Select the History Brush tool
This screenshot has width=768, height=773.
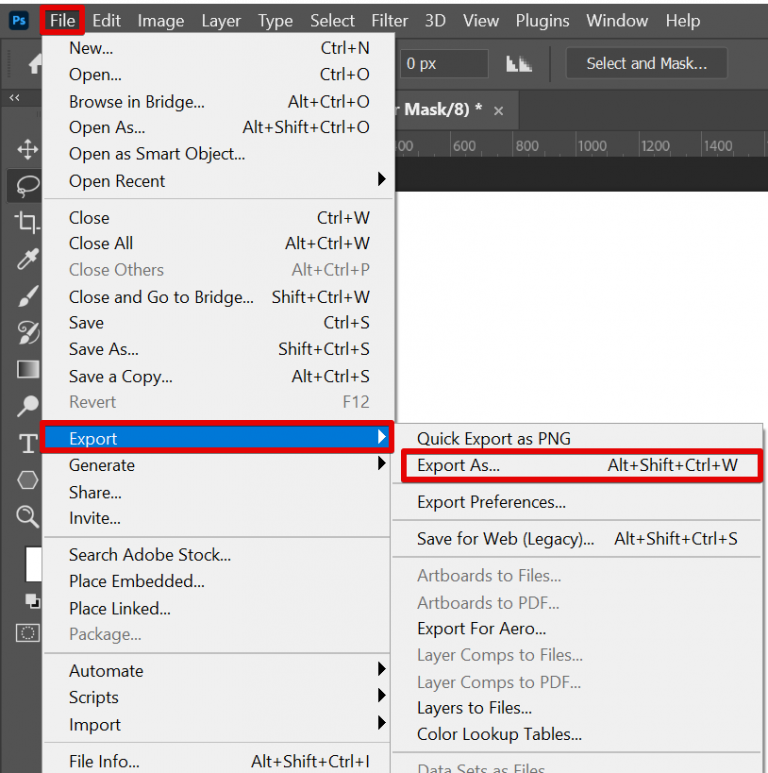[28, 333]
